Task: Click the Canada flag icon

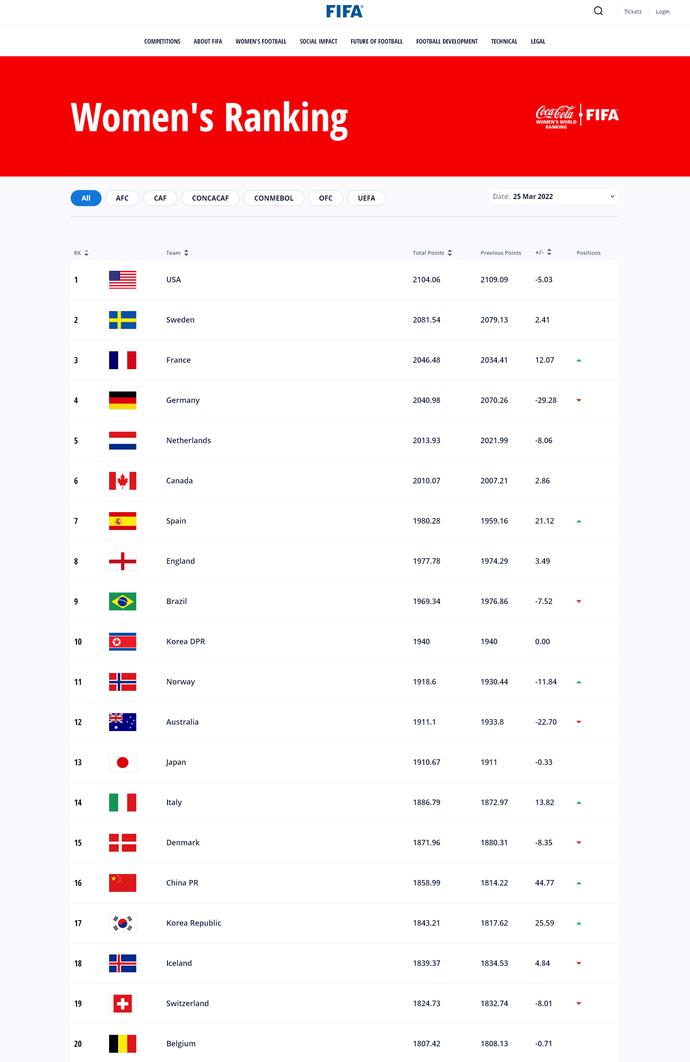Action: [122, 481]
